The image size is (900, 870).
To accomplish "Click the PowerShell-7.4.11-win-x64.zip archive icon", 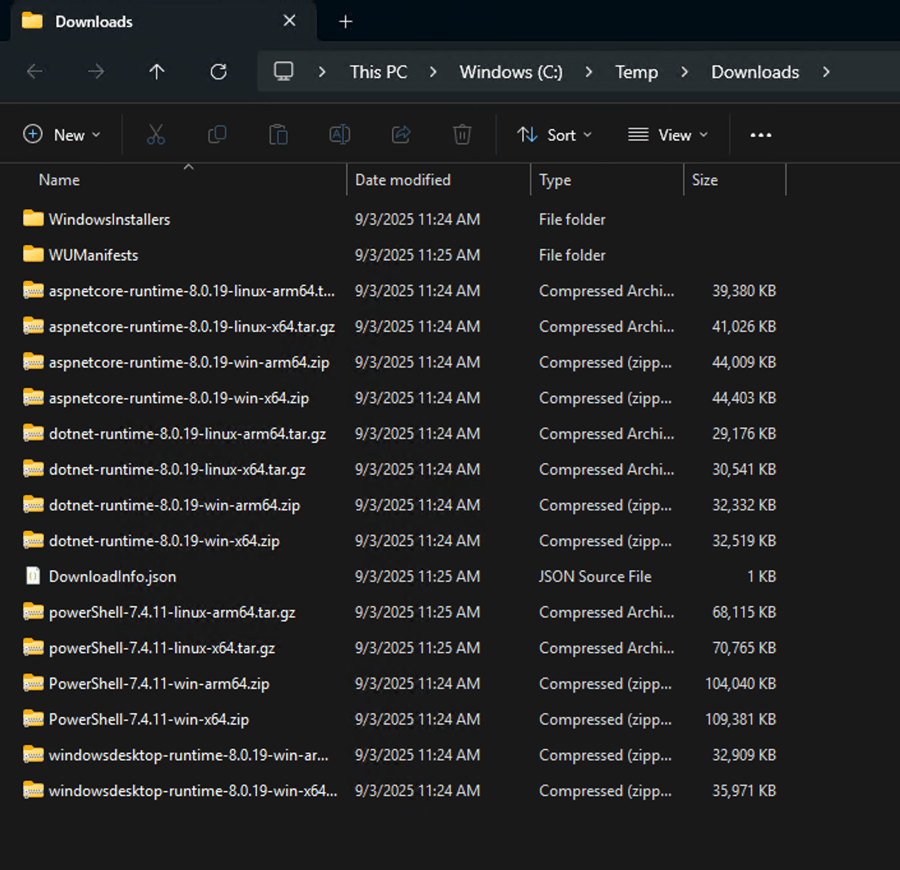I will 33,718.
